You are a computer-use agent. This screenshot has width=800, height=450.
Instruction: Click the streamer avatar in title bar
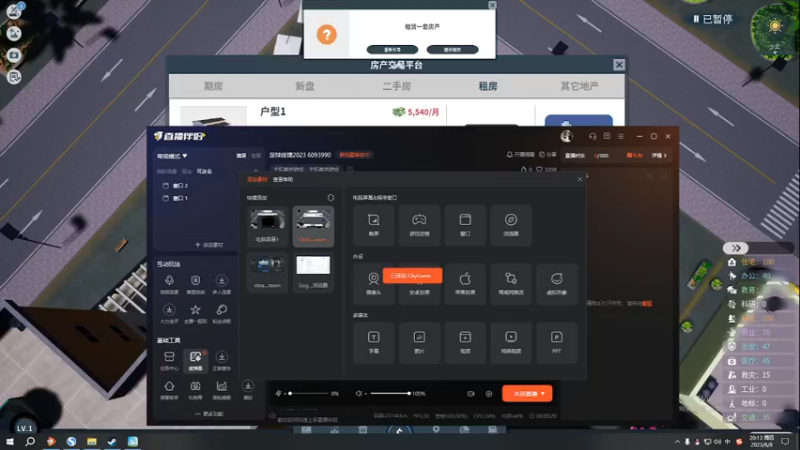566,136
